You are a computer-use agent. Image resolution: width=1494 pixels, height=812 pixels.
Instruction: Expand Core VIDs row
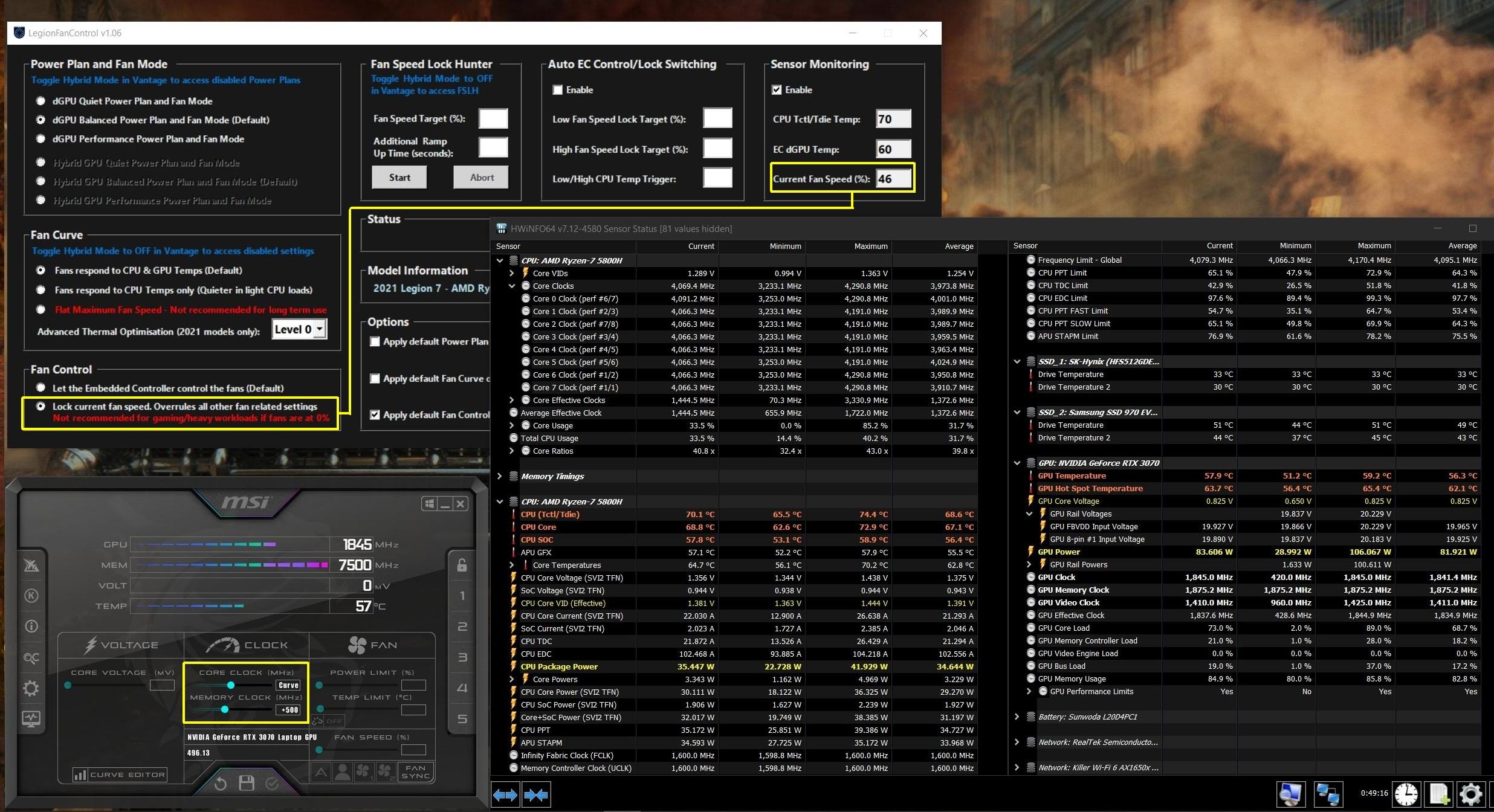click(x=512, y=273)
